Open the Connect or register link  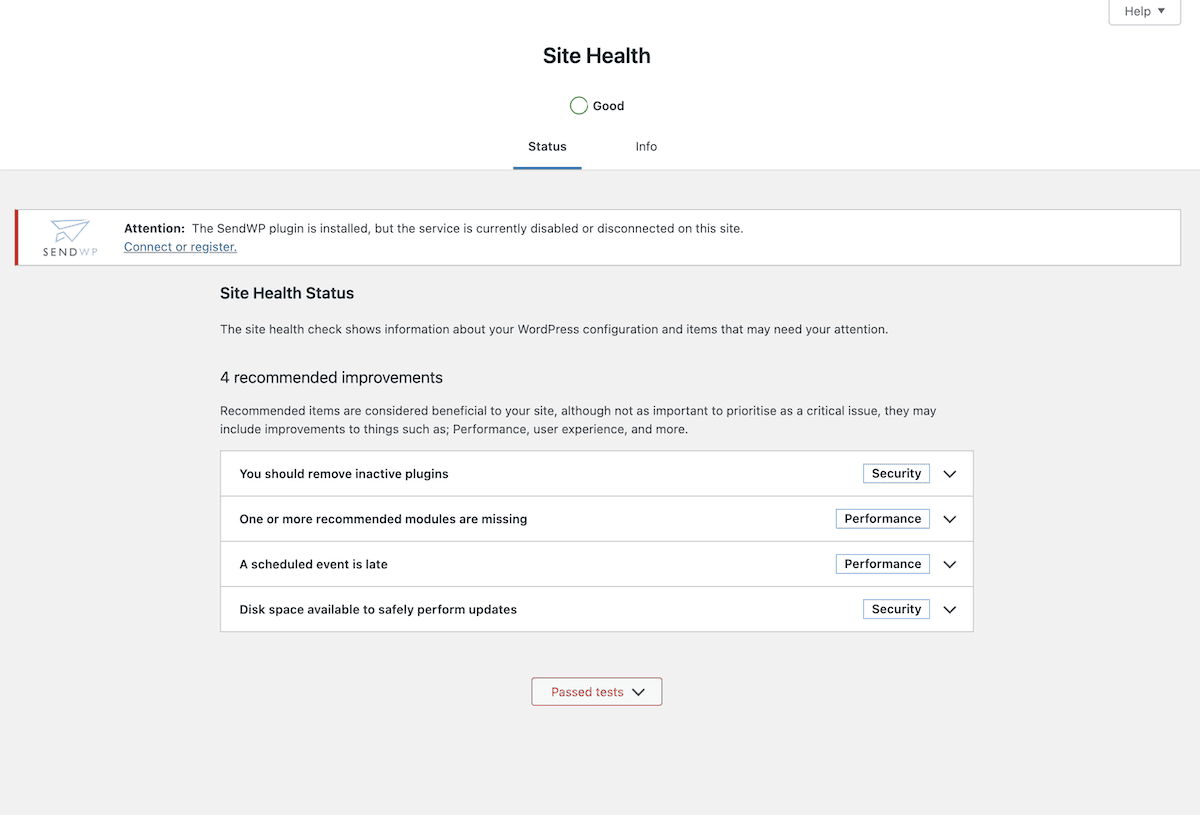(179, 246)
